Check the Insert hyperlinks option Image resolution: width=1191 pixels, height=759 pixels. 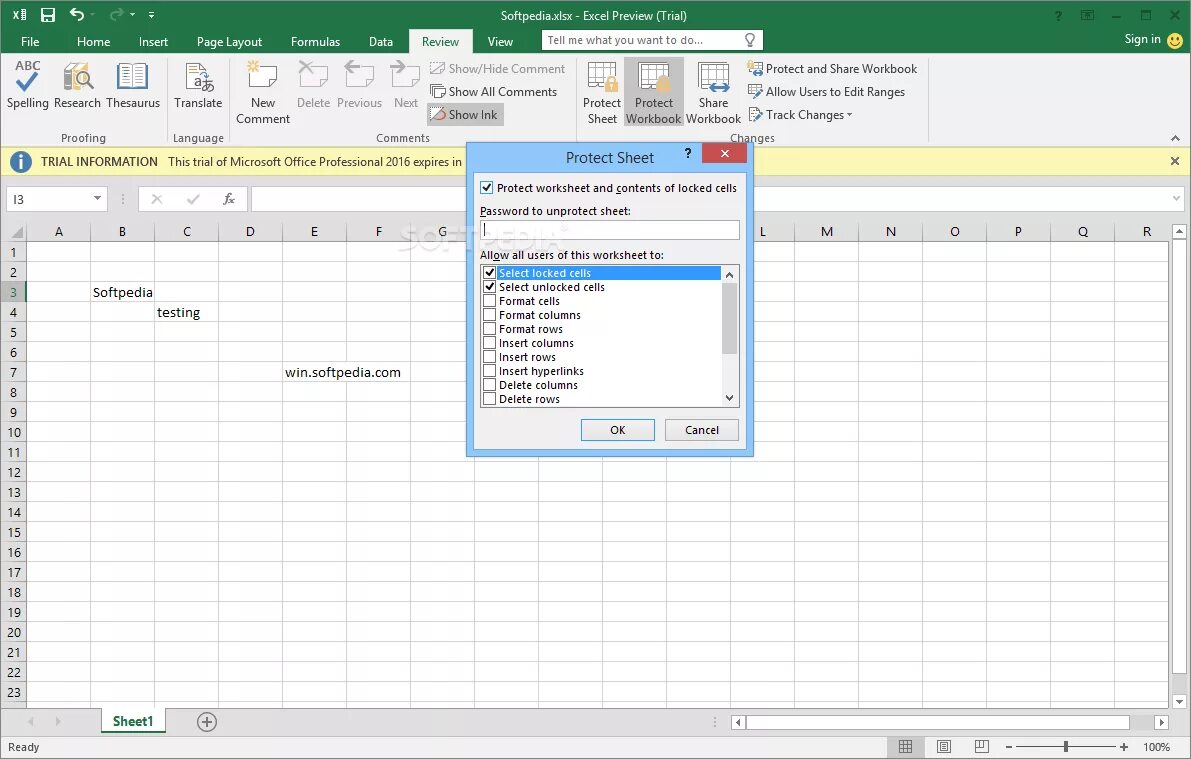point(490,371)
